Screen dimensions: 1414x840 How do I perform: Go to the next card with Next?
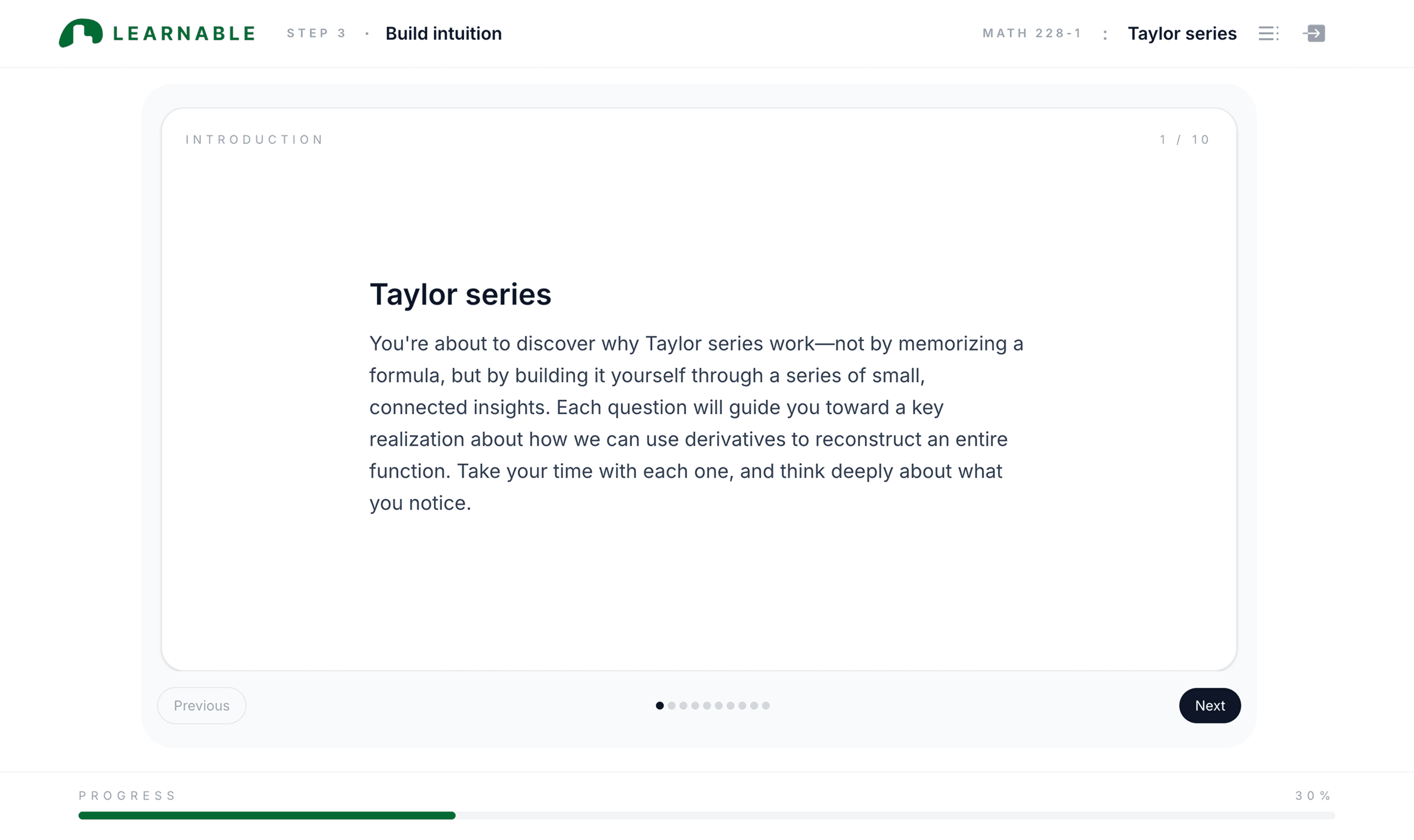(x=1209, y=705)
